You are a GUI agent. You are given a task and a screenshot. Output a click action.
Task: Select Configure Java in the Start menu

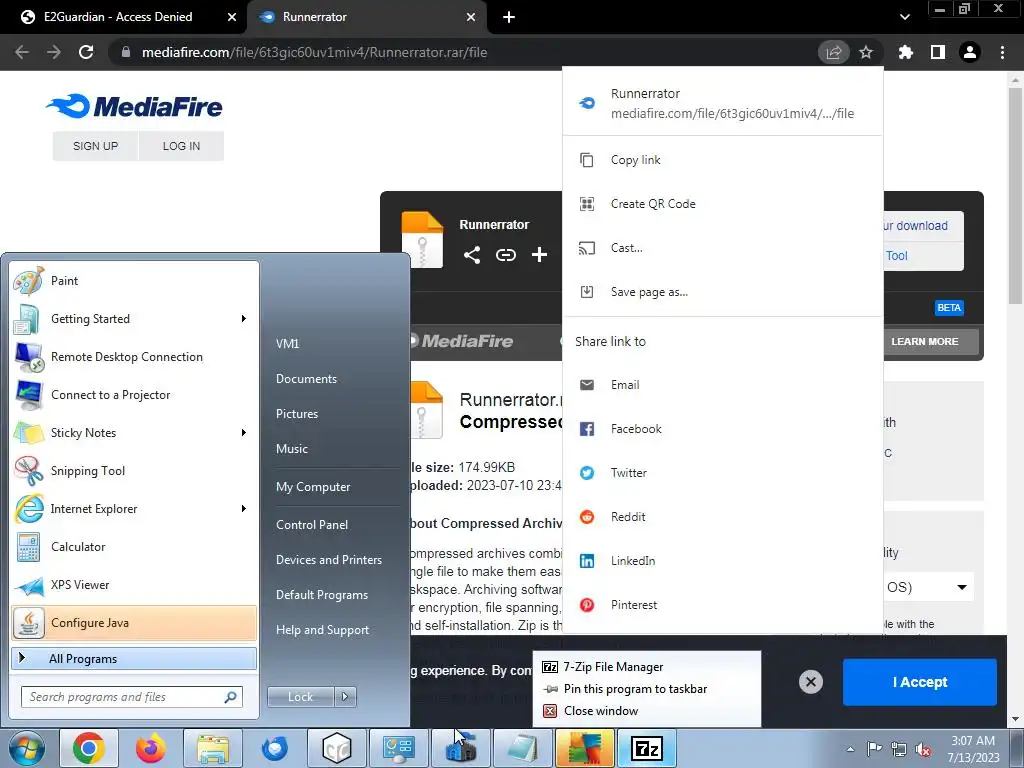(134, 622)
